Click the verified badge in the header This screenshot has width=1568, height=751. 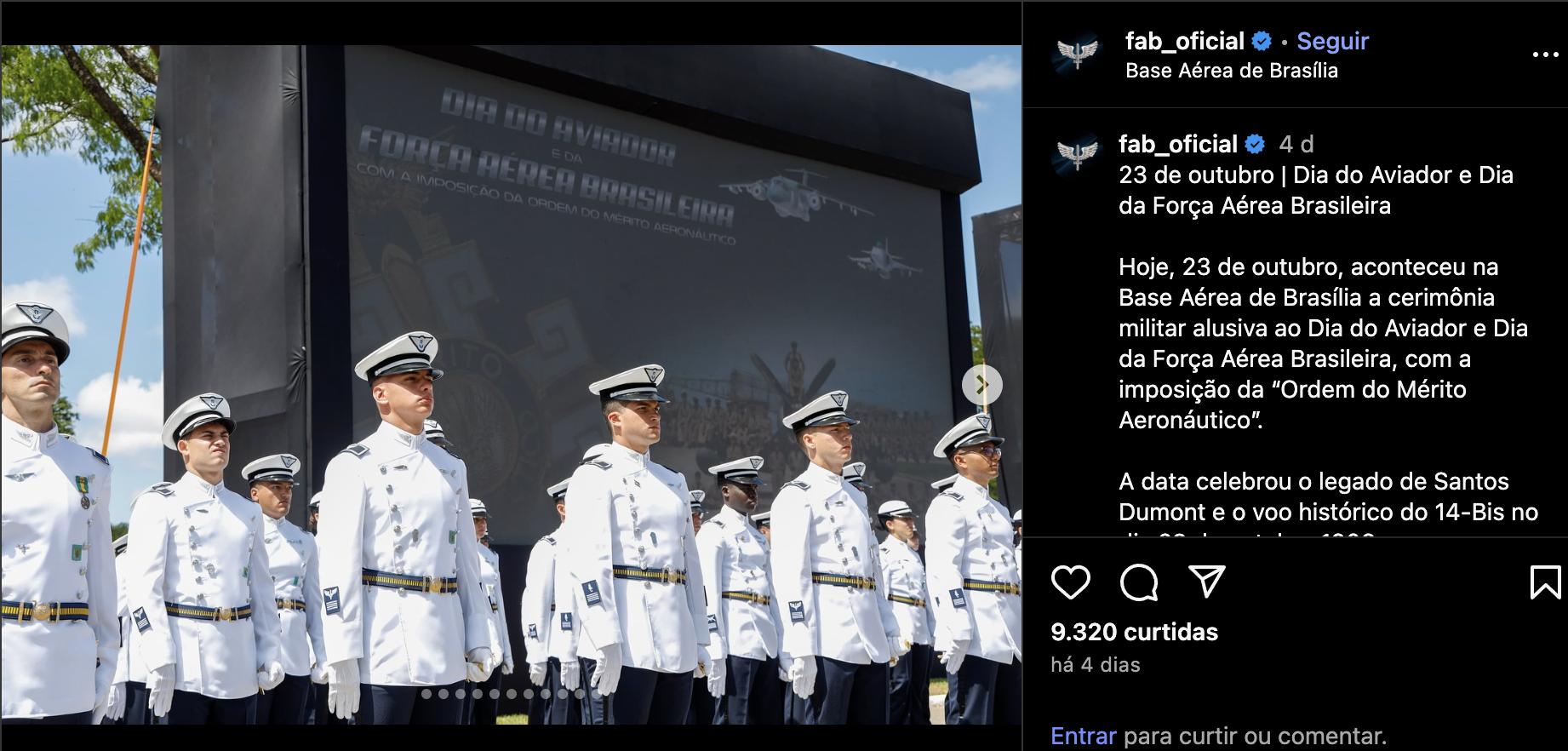pos(1262,41)
